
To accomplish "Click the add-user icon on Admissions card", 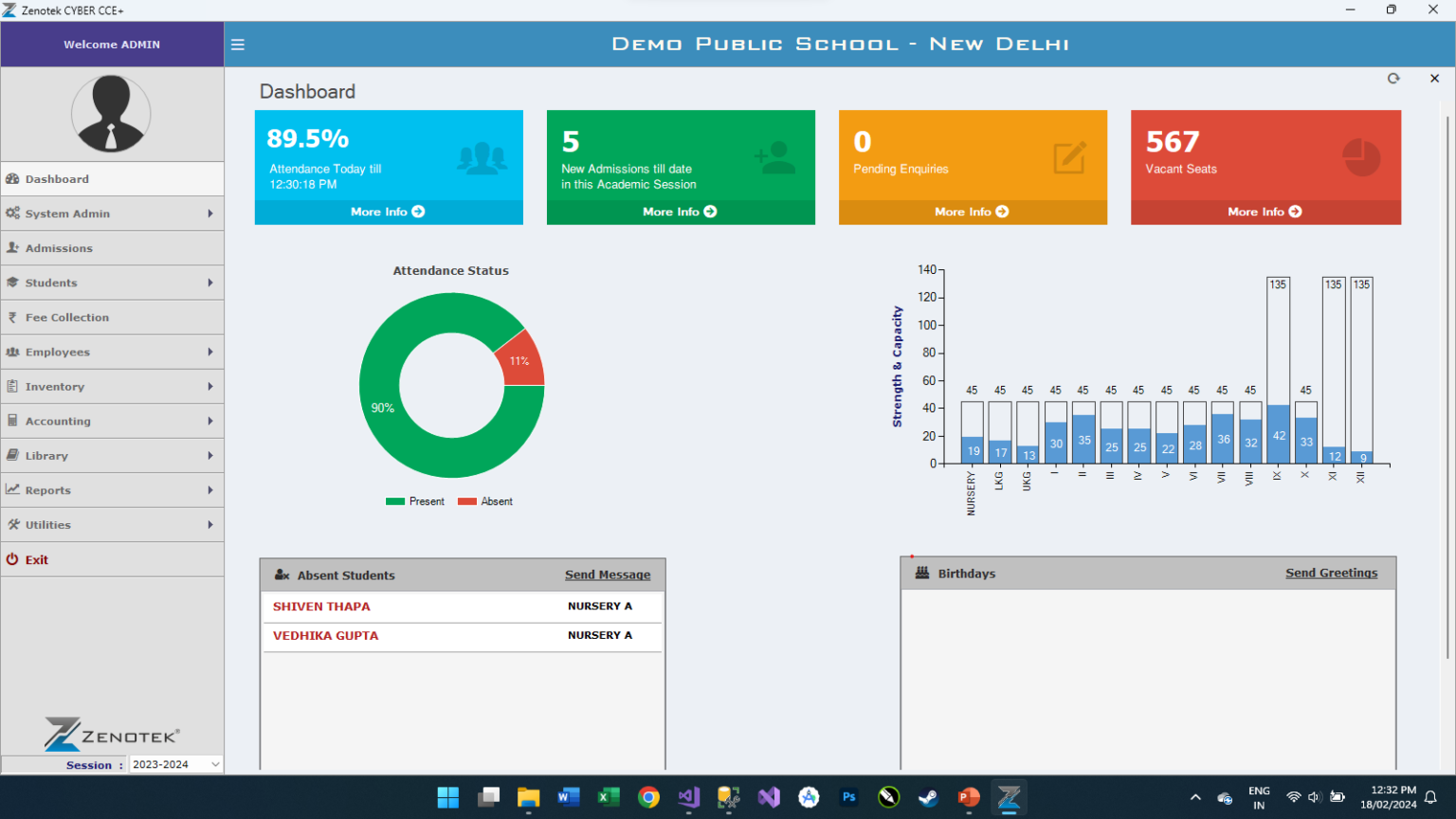I will coord(775,157).
